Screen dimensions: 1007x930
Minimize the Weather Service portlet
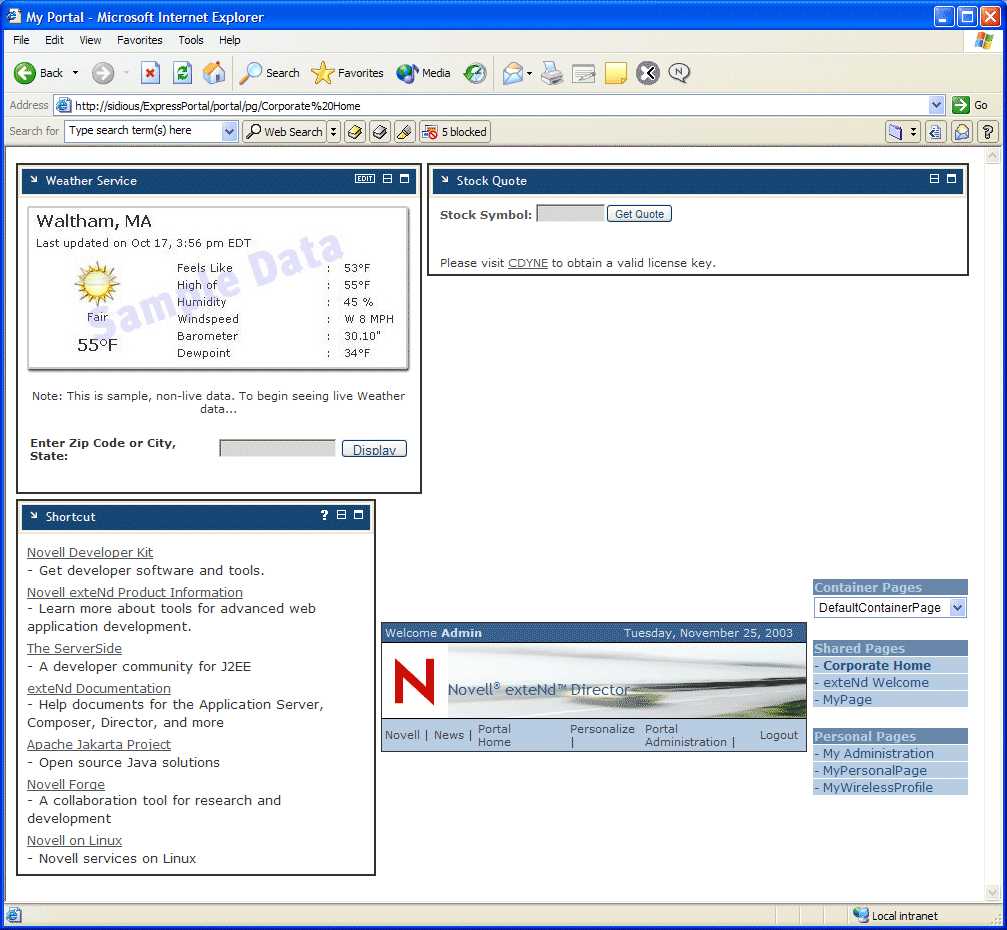click(387, 179)
